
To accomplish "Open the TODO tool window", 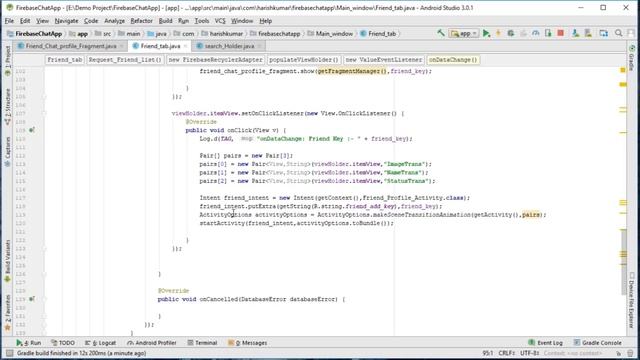I will point(63,343).
